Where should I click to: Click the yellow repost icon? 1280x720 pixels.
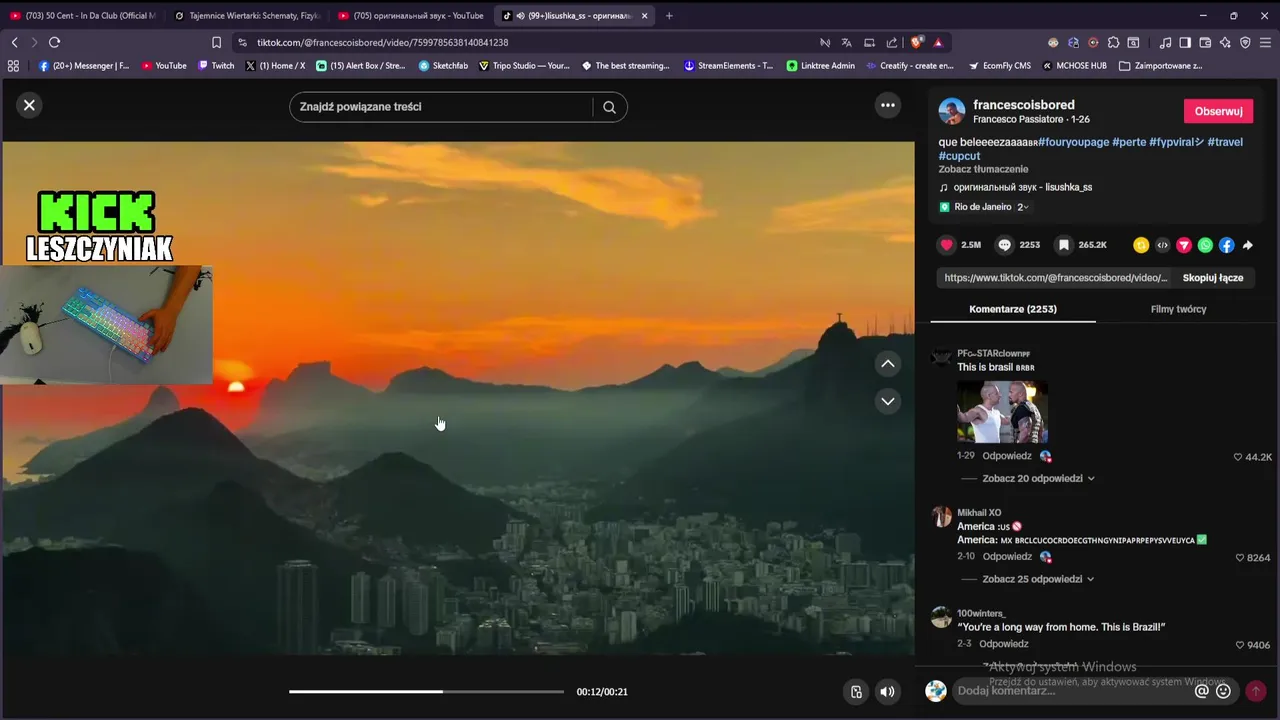1141,245
